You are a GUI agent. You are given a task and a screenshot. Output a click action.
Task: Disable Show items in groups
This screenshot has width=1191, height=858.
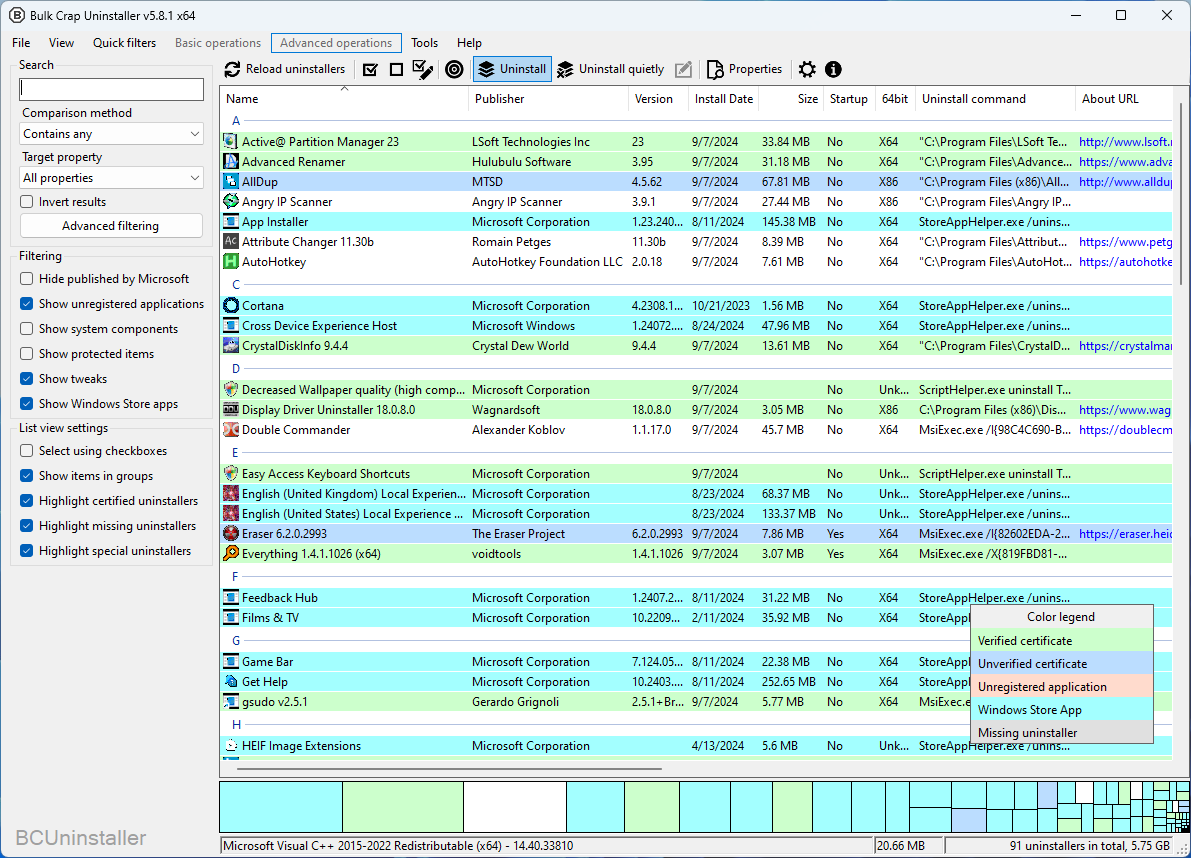coord(27,476)
